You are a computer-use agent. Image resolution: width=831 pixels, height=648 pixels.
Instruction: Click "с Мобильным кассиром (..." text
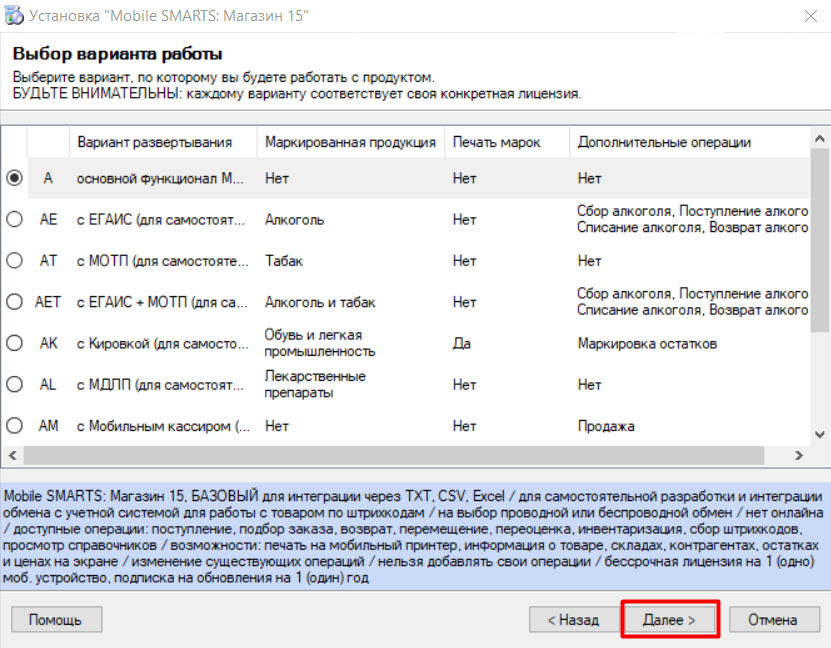click(x=163, y=427)
